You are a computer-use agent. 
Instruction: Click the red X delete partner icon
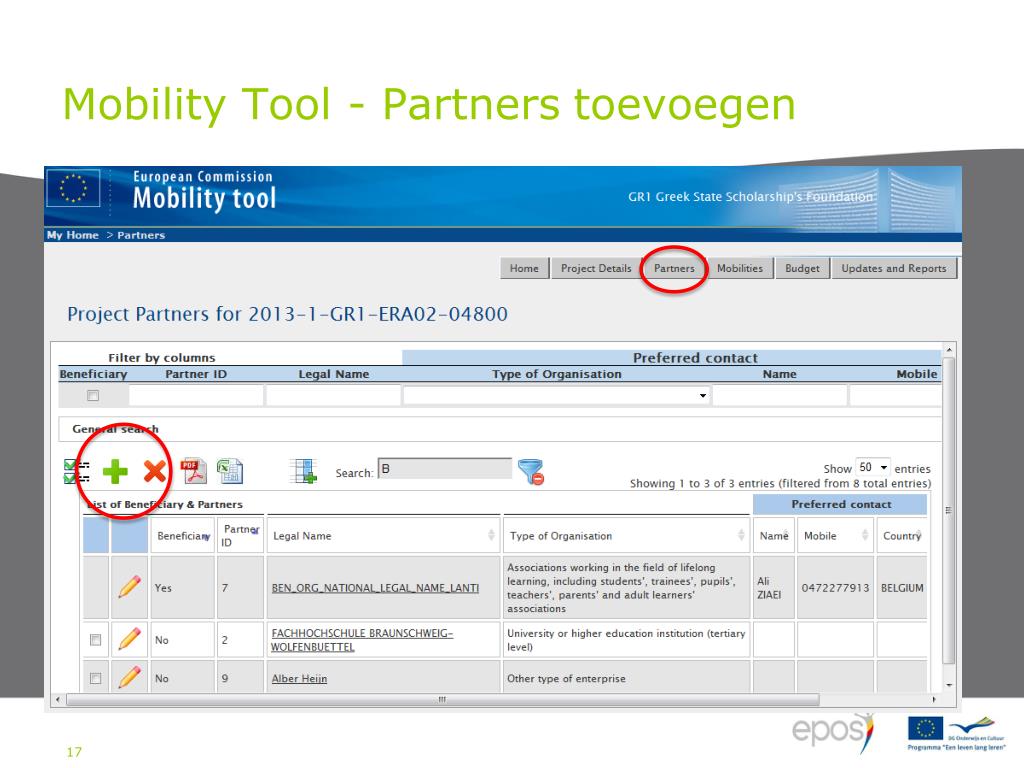click(x=155, y=472)
